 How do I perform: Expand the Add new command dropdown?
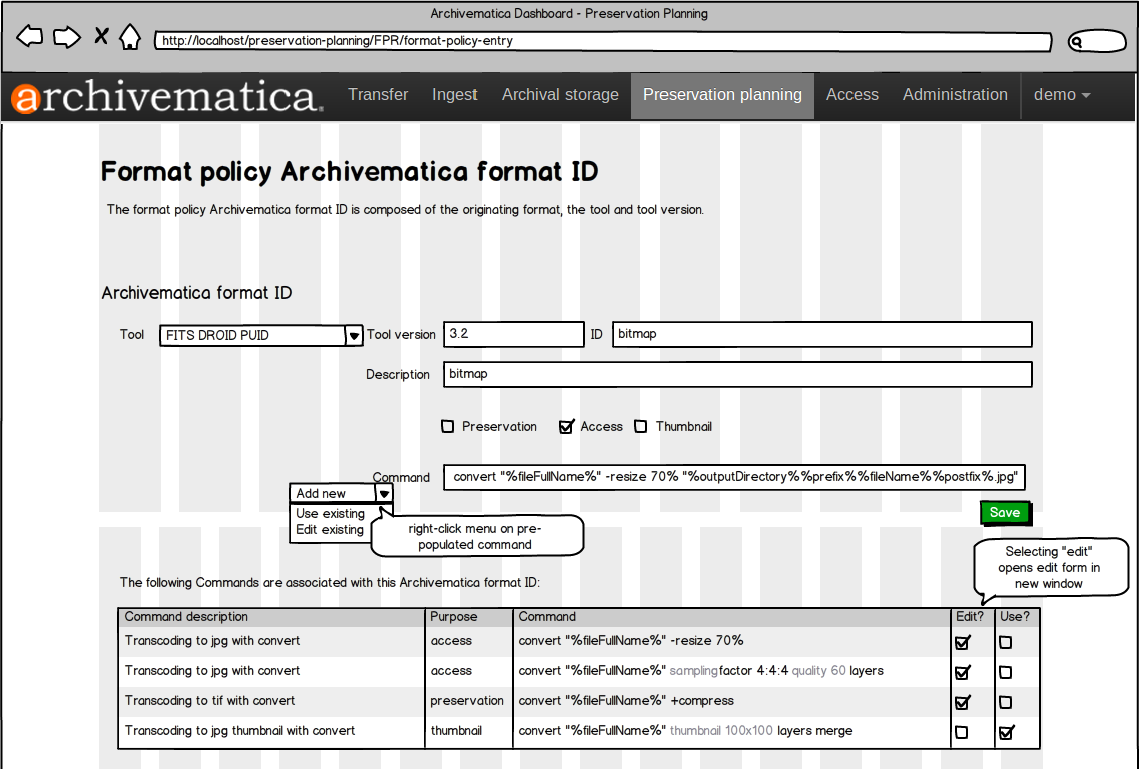click(x=384, y=494)
